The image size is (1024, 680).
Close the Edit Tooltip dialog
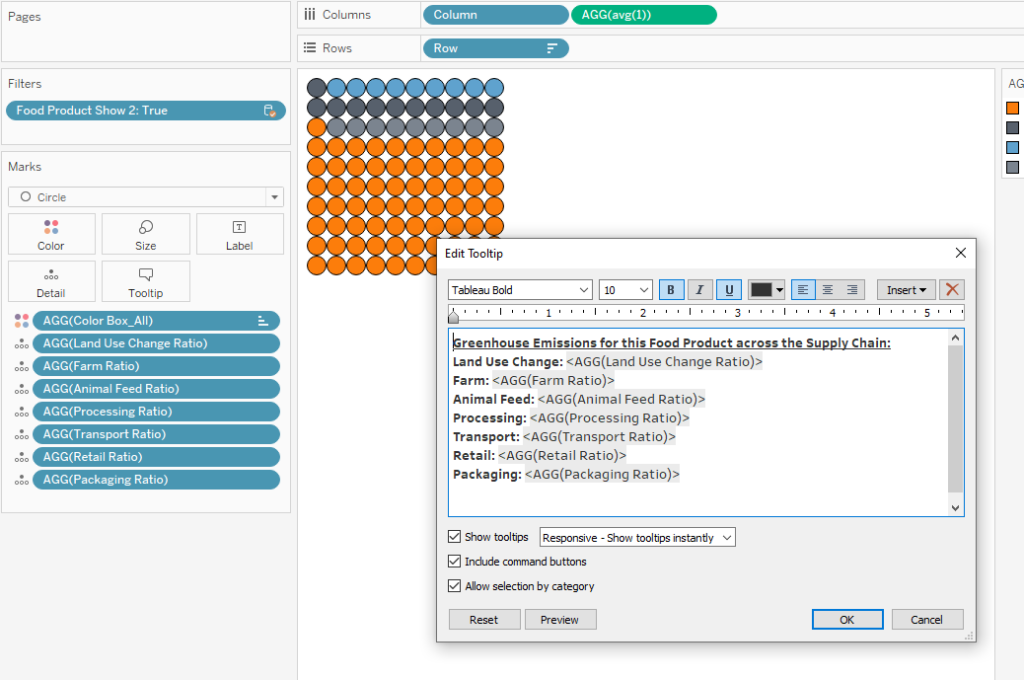(960, 253)
